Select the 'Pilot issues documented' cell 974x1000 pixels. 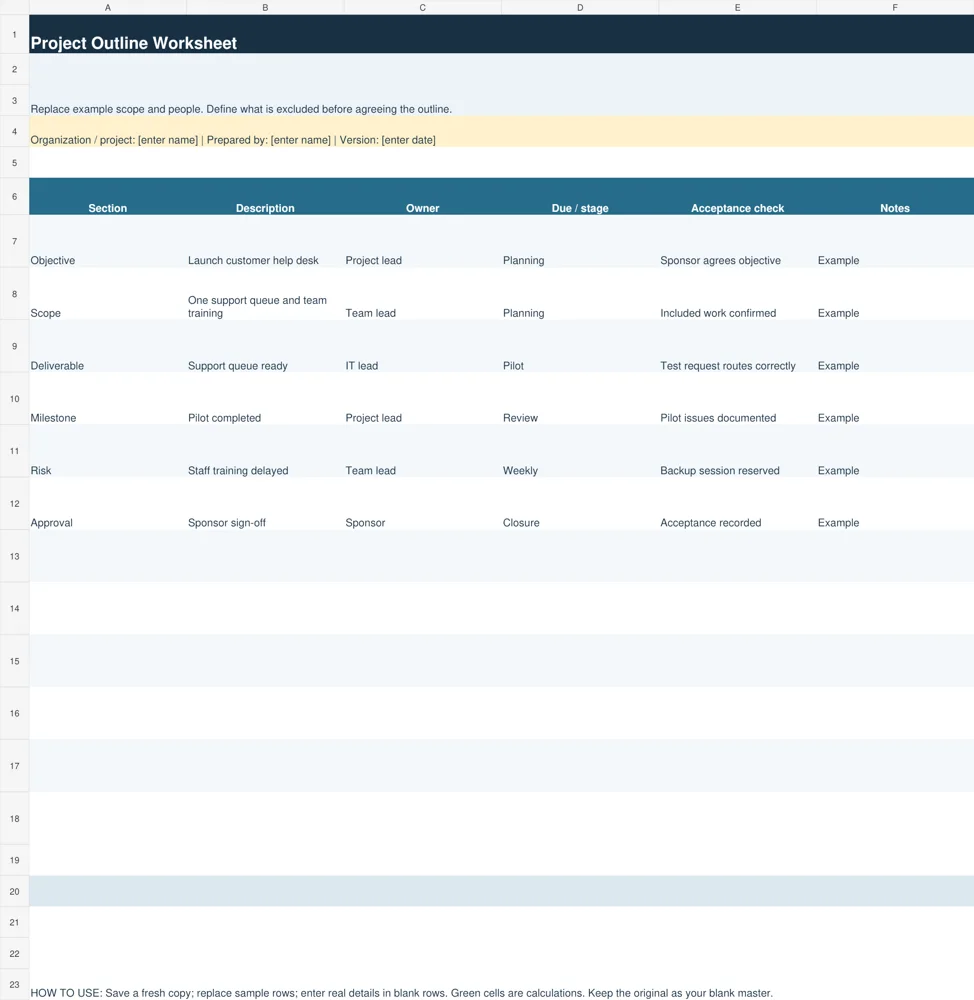pyautogui.click(x=737, y=399)
